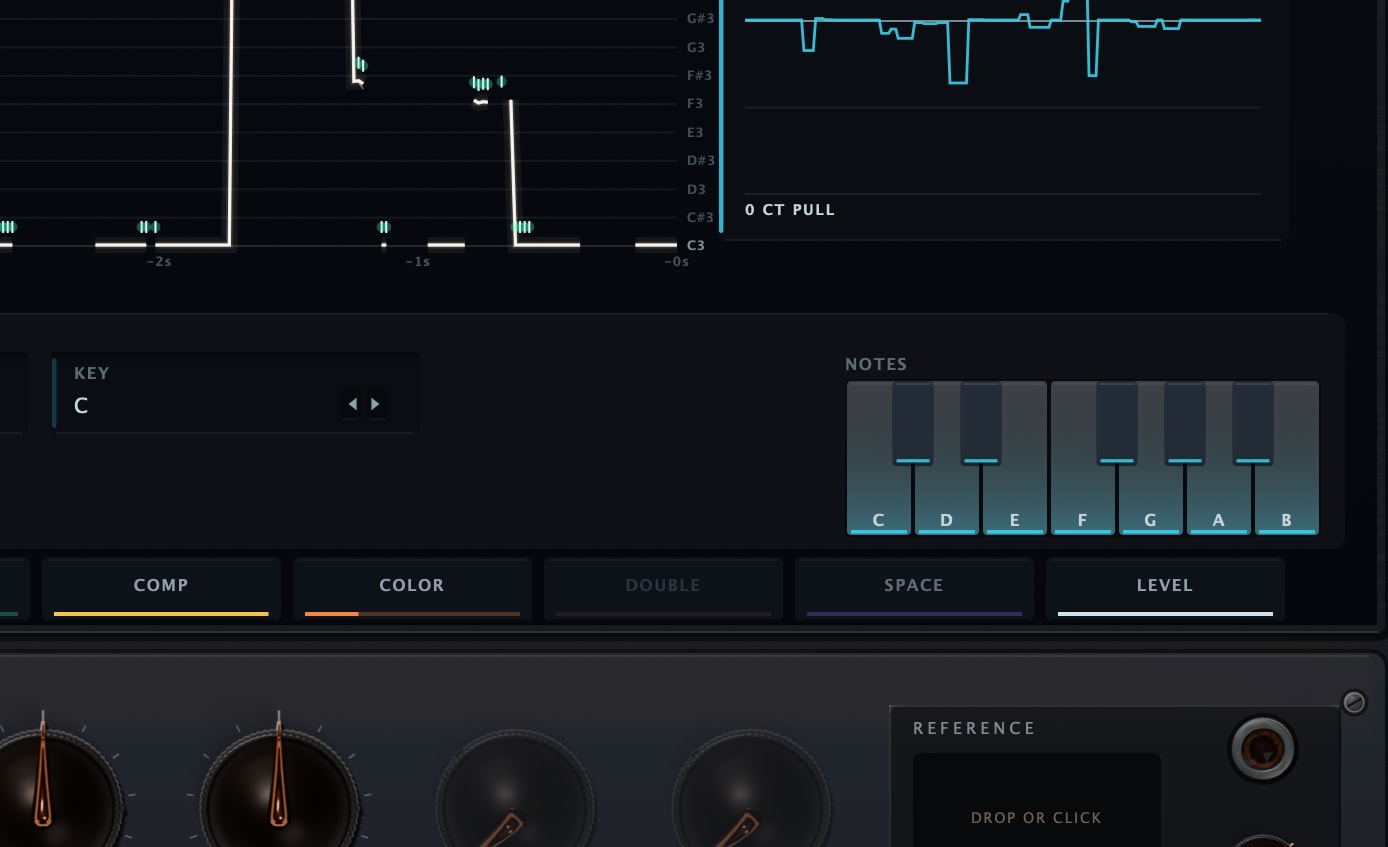Viewport: 1388px width, 847px height.
Task: Toggle the G# black key between G and A
Action: [x=1185, y=423]
